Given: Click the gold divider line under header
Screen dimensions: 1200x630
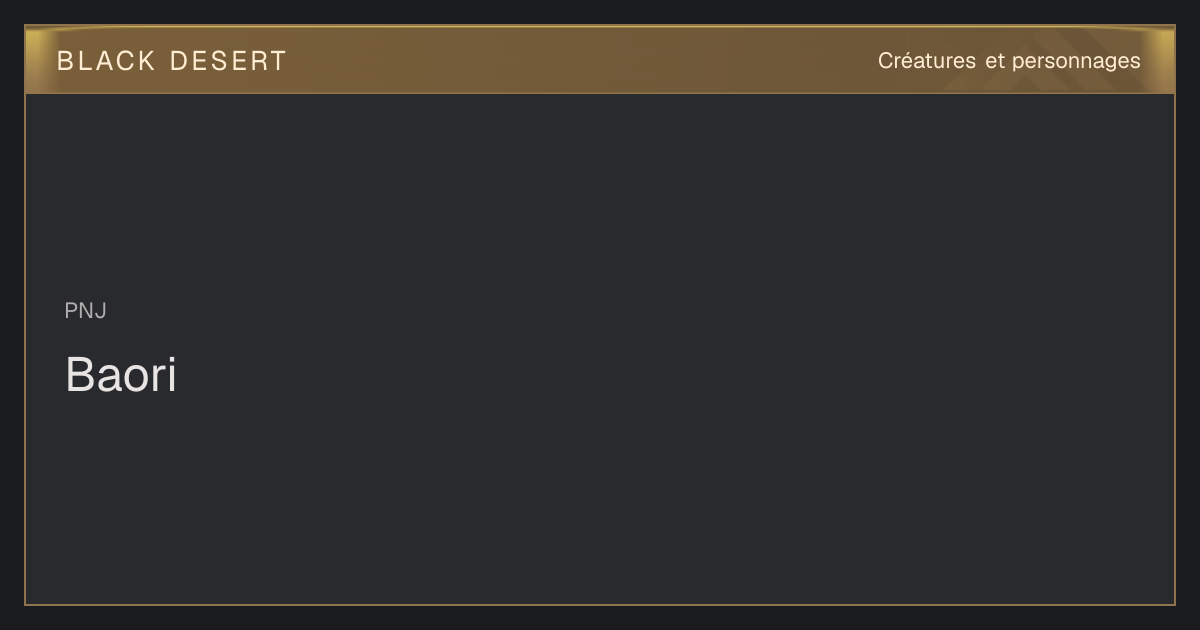Looking at the screenshot, I should click(600, 93).
